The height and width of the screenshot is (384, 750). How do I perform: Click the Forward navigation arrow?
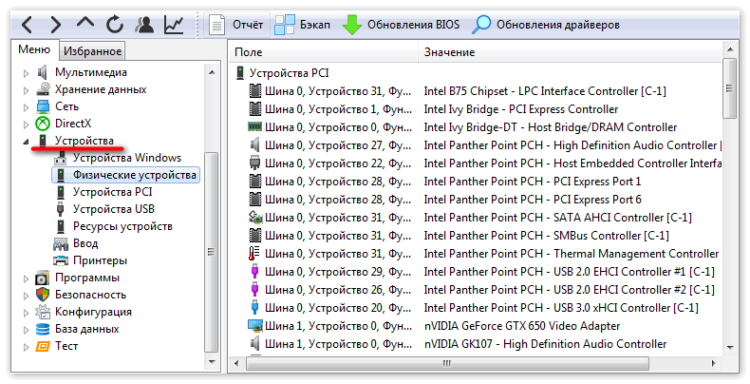[56, 24]
